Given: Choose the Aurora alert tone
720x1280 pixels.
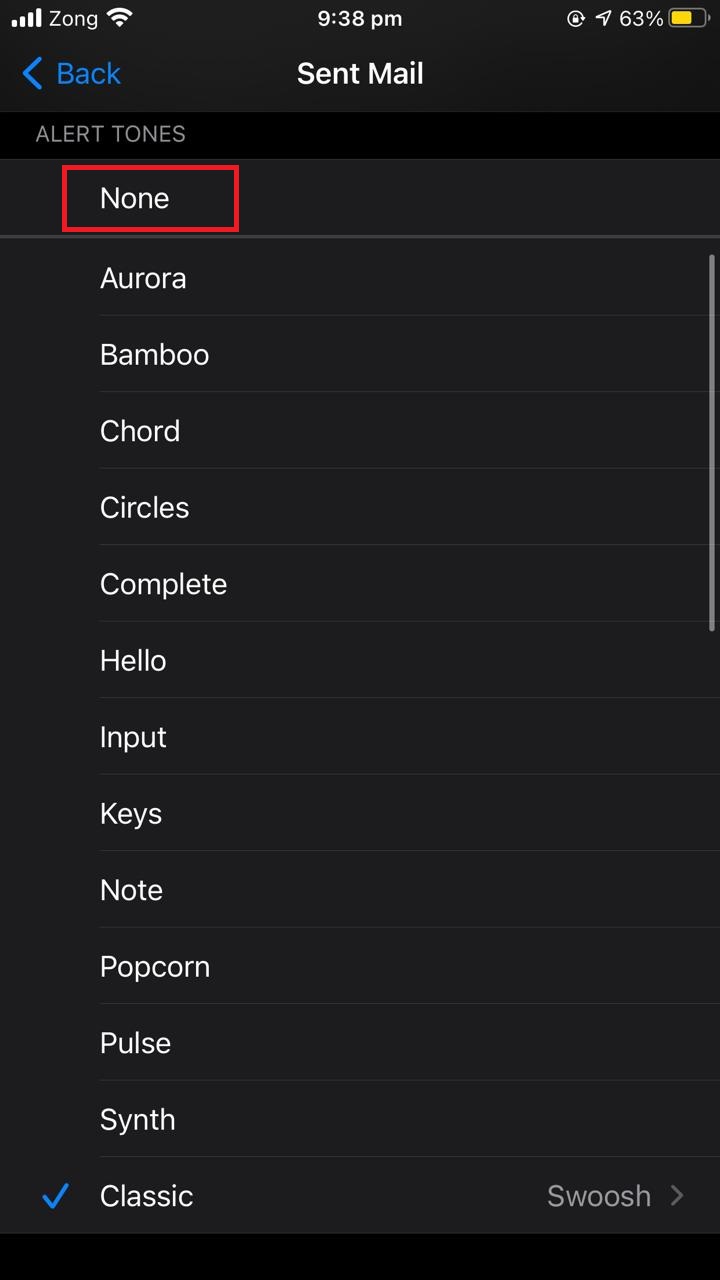Looking at the screenshot, I should [x=143, y=278].
